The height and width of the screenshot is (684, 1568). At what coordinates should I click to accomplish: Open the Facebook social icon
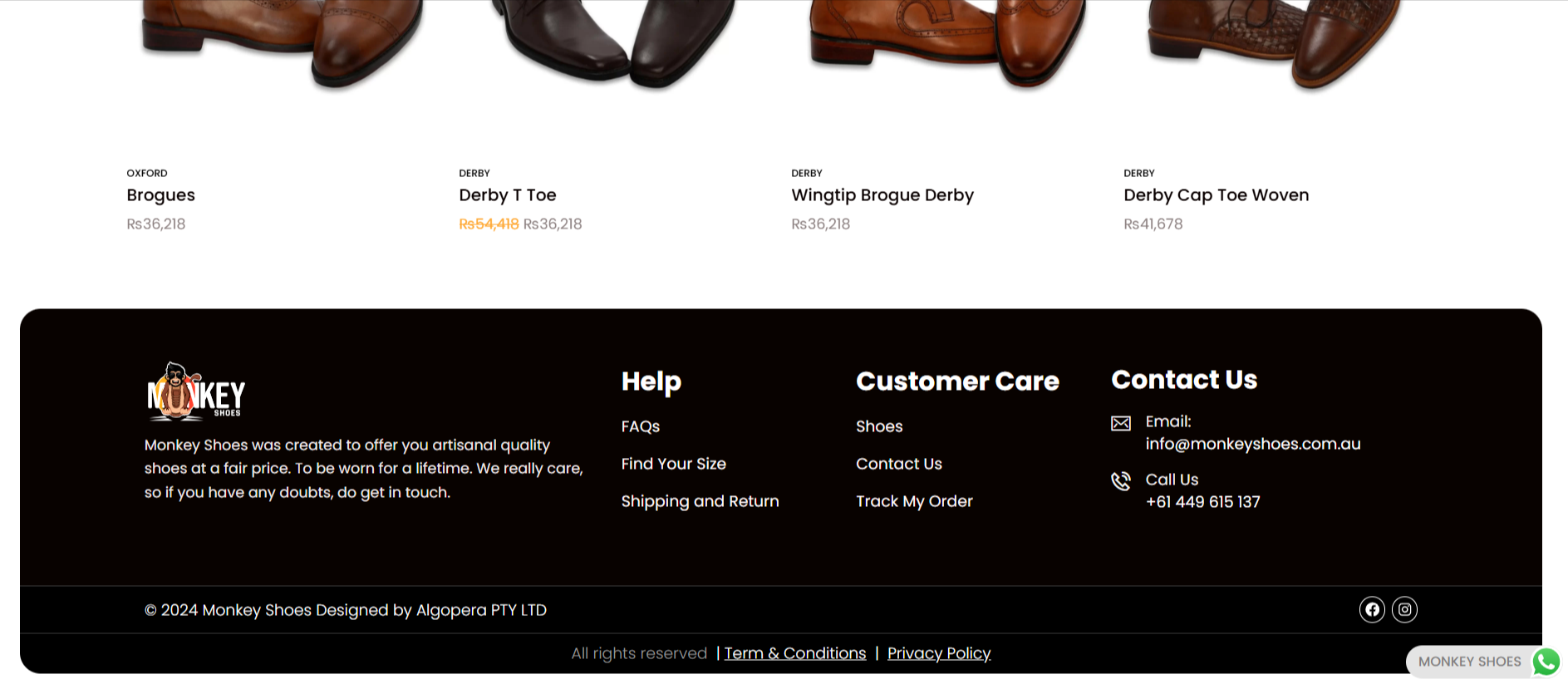[x=1372, y=609]
